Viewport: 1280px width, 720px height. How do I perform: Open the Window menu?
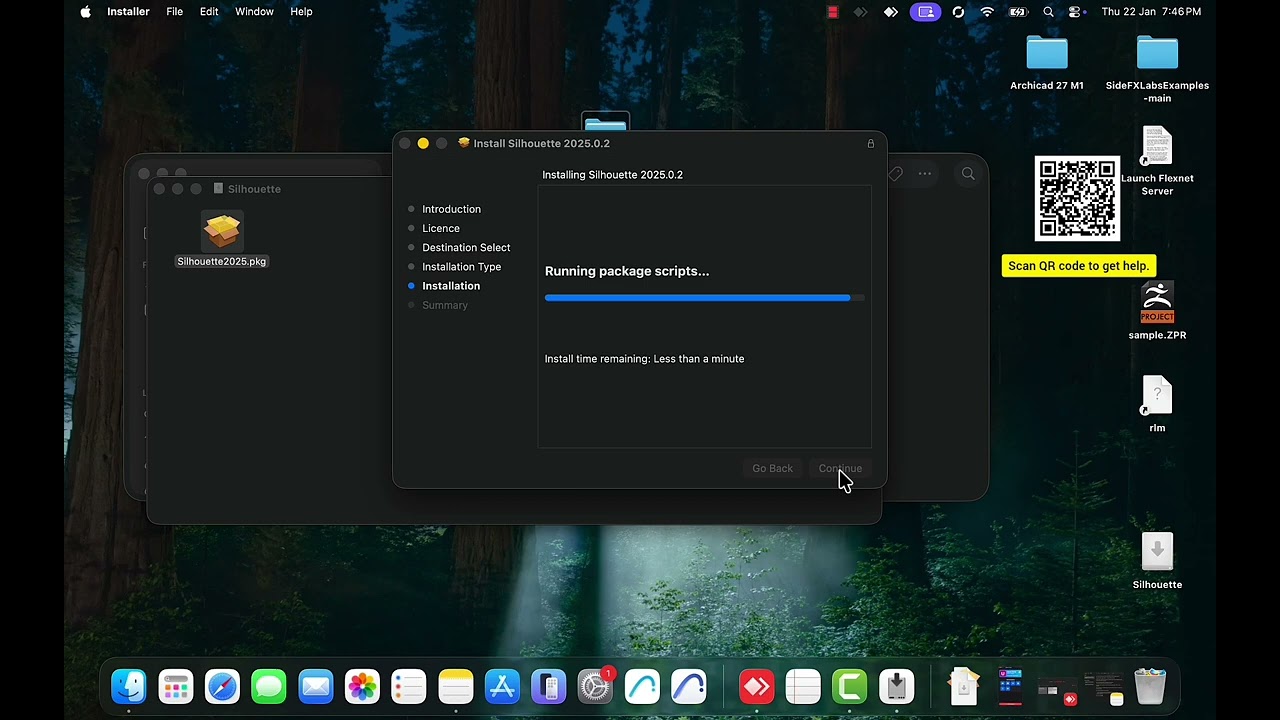pyautogui.click(x=254, y=12)
